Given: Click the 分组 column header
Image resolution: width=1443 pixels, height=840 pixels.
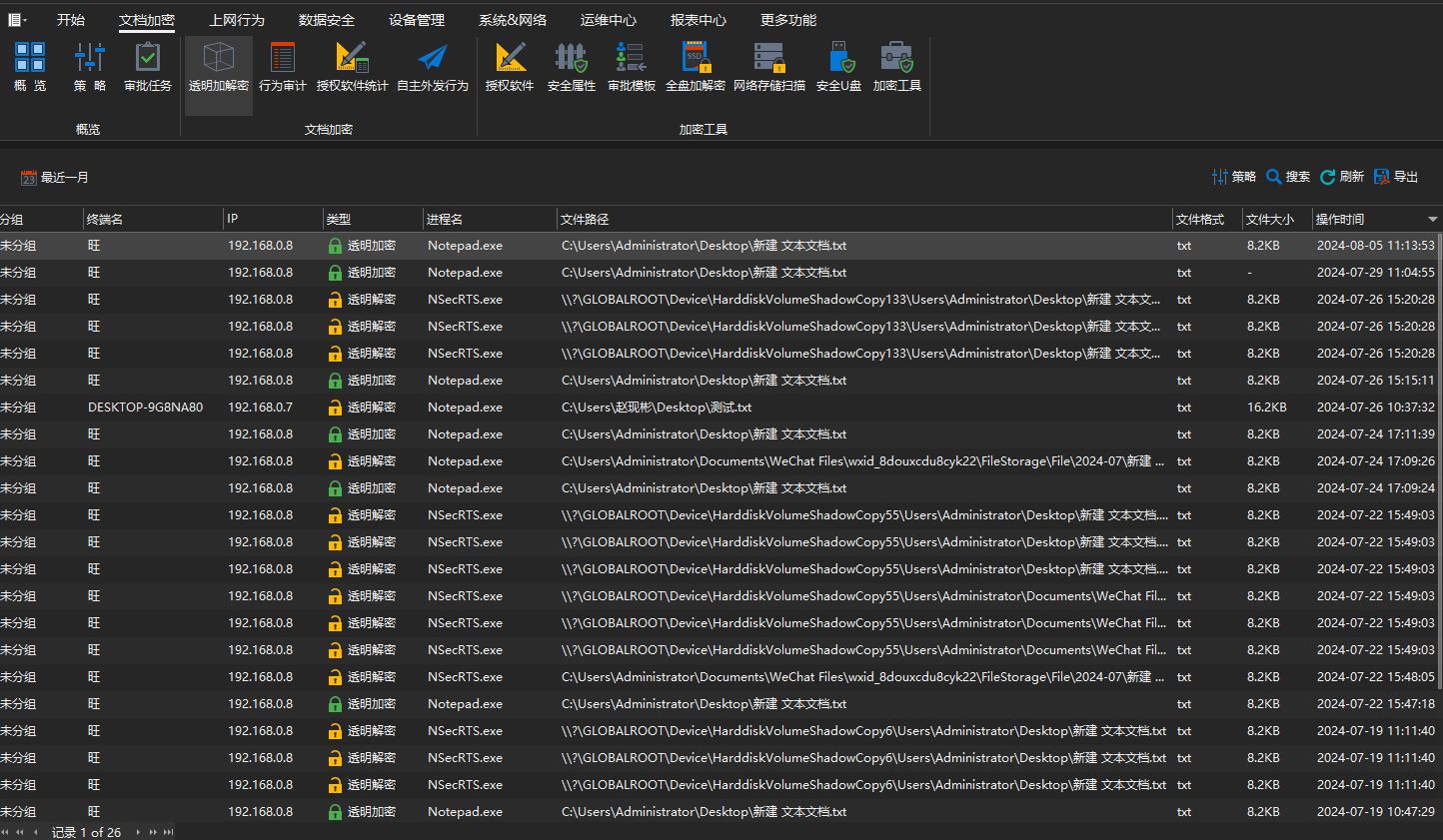Looking at the screenshot, I should [x=40, y=219].
